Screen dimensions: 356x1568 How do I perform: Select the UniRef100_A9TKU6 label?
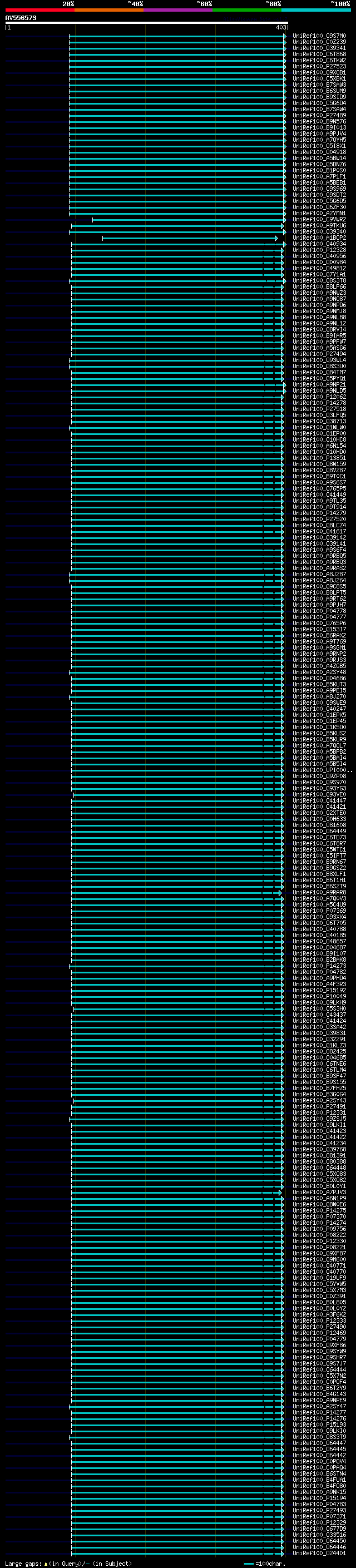coord(319,225)
